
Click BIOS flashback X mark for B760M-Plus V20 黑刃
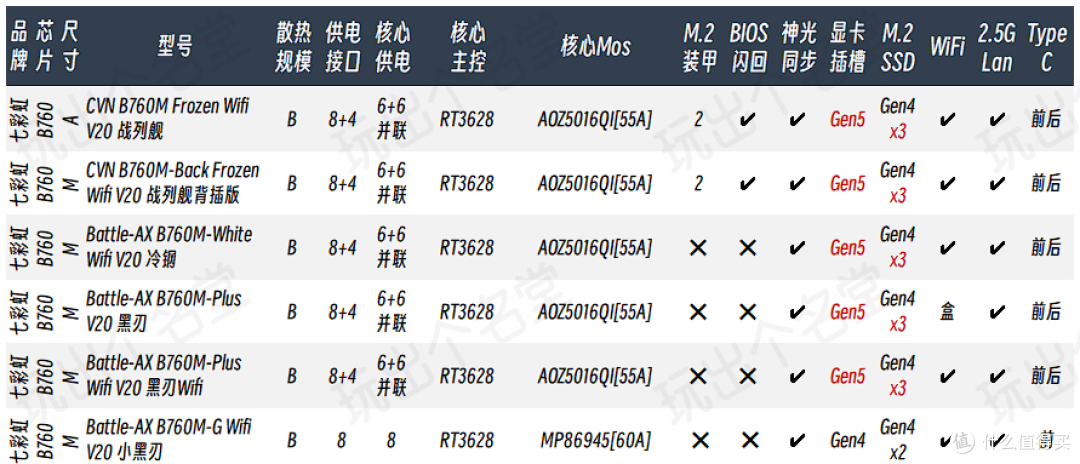click(x=748, y=313)
